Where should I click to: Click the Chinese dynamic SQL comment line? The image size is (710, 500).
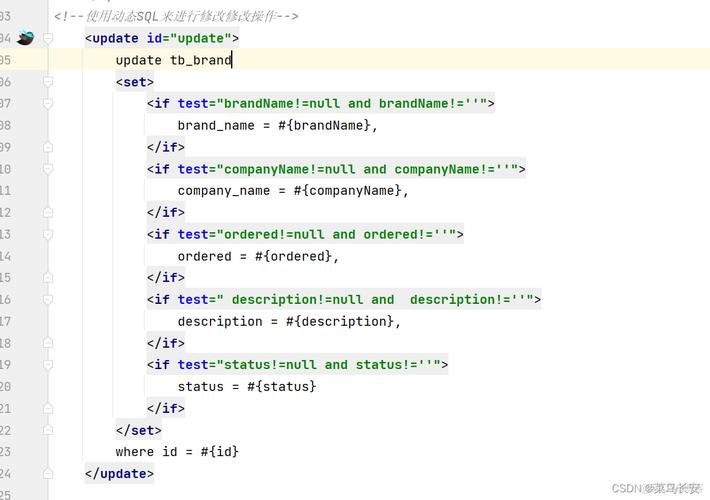click(x=176, y=16)
